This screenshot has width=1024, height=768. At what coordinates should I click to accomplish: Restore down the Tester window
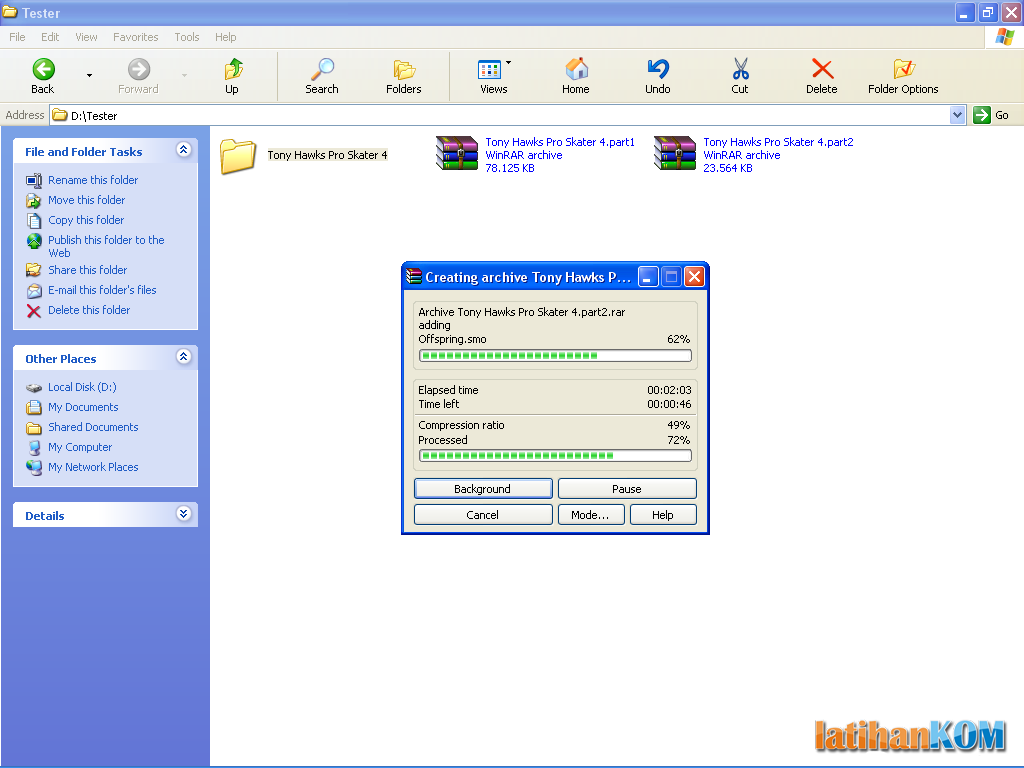point(988,12)
